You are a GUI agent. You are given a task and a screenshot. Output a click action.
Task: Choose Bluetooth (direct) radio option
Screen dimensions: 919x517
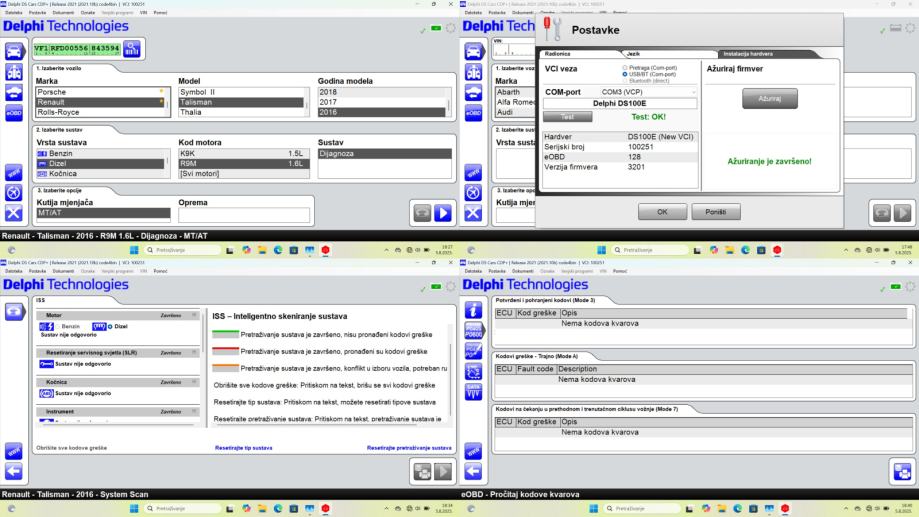tap(625, 81)
